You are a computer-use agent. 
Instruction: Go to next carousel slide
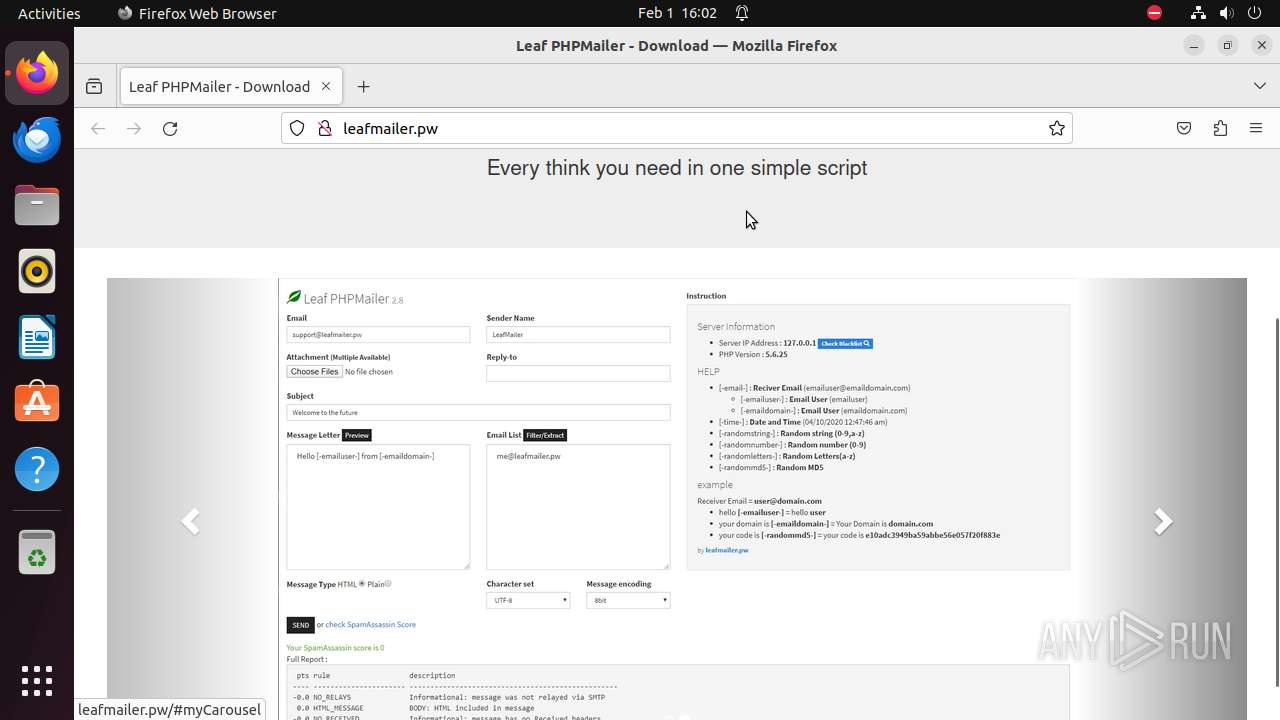(x=1163, y=521)
